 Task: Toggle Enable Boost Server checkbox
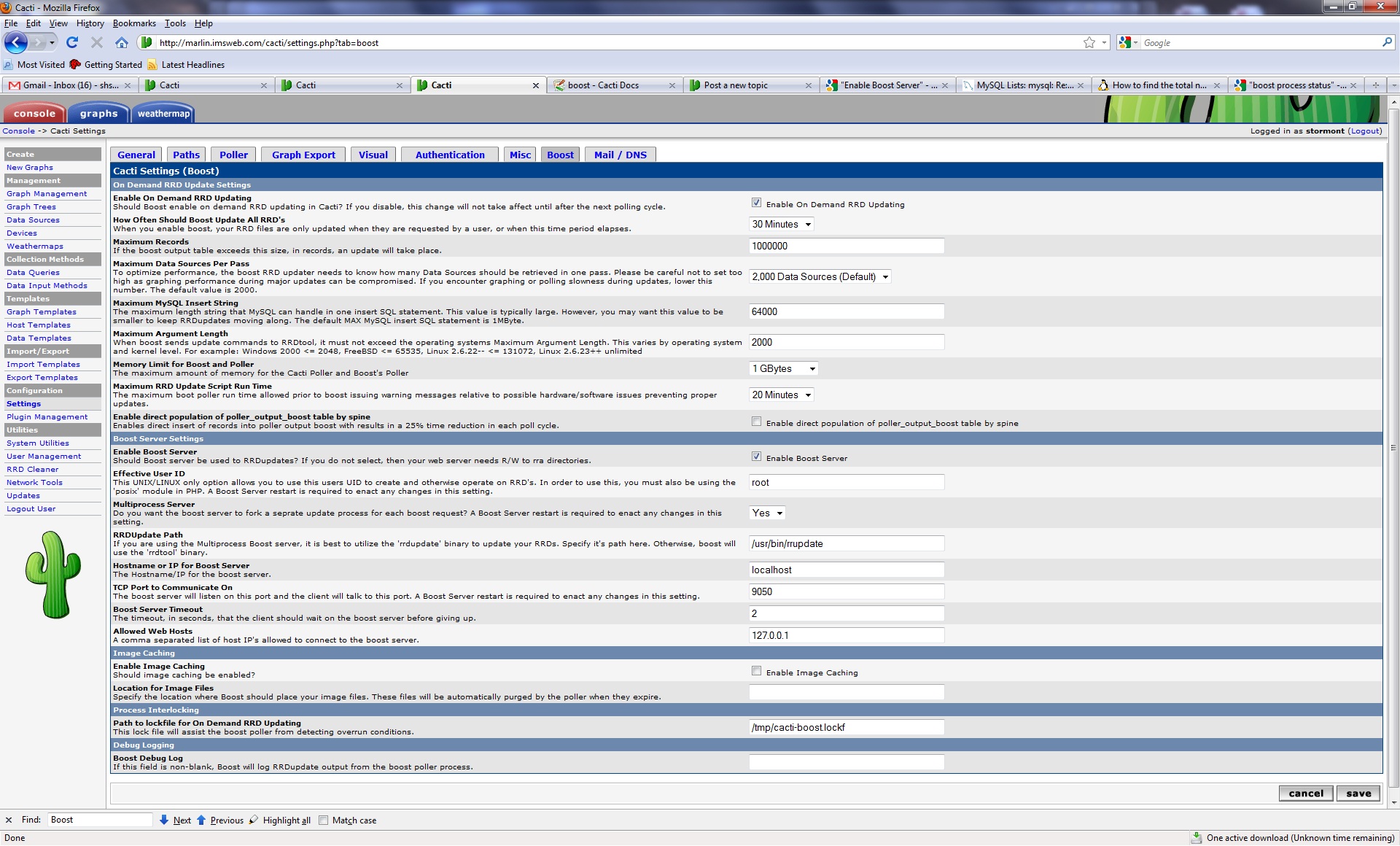pyautogui.click(x=756, y=457)
